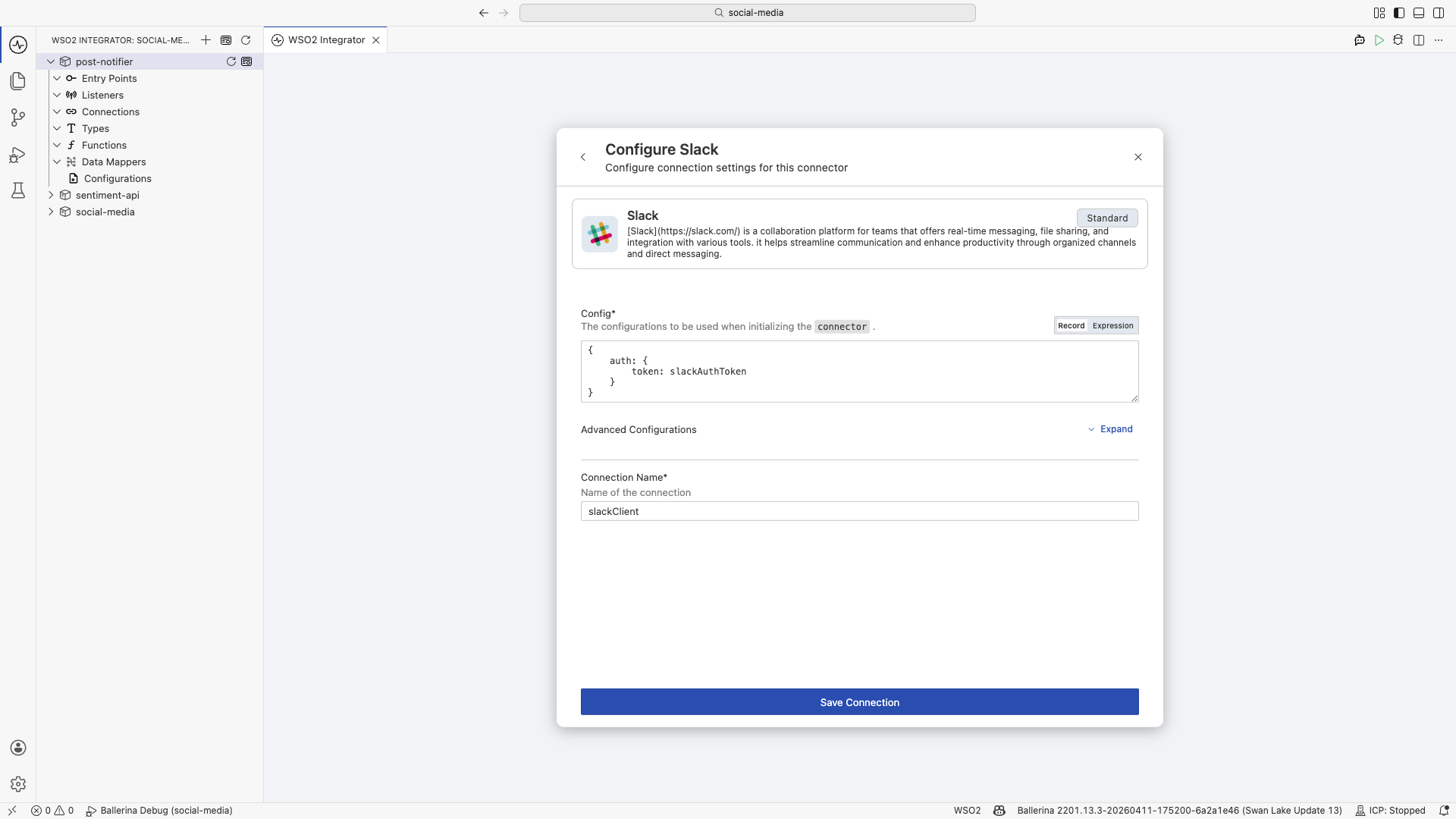
Task: Collapse the Listeners node
Action: tap(57, 95)
